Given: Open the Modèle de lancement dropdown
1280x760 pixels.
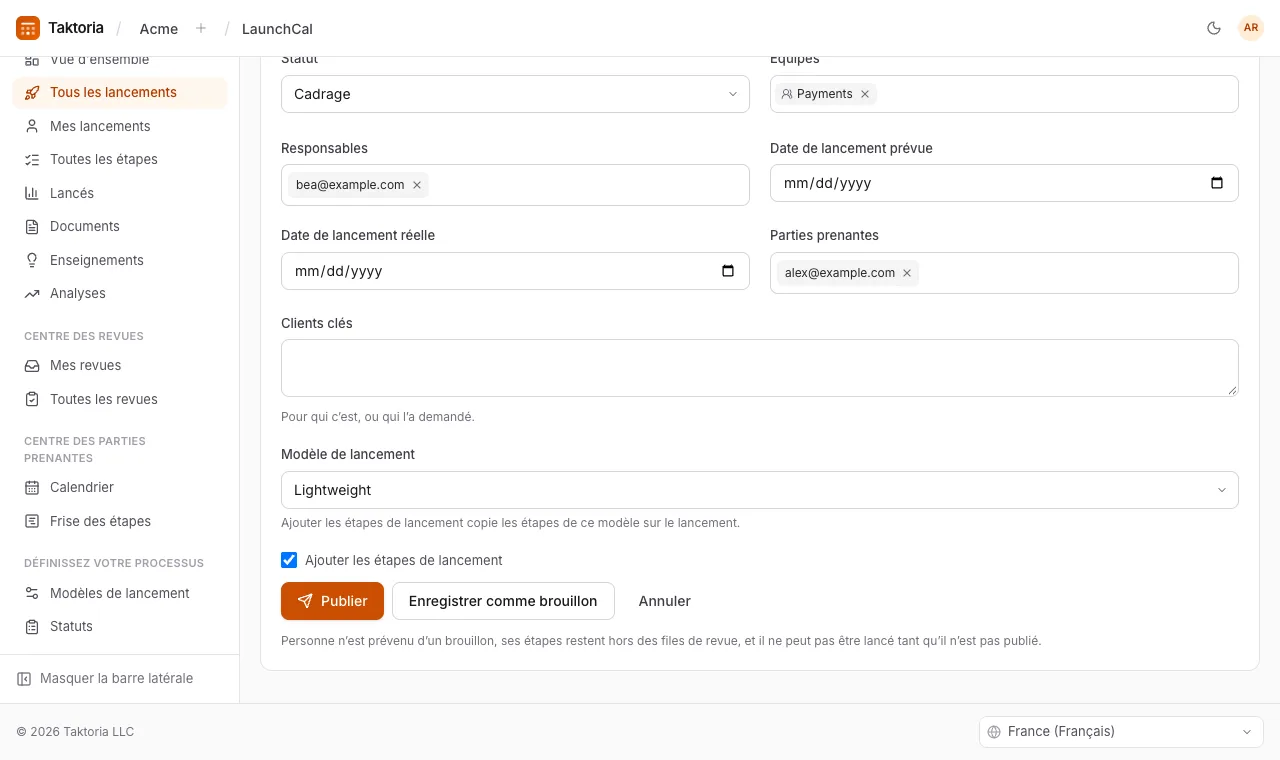Looking at the screenshot, I should [x=760, y=490].
